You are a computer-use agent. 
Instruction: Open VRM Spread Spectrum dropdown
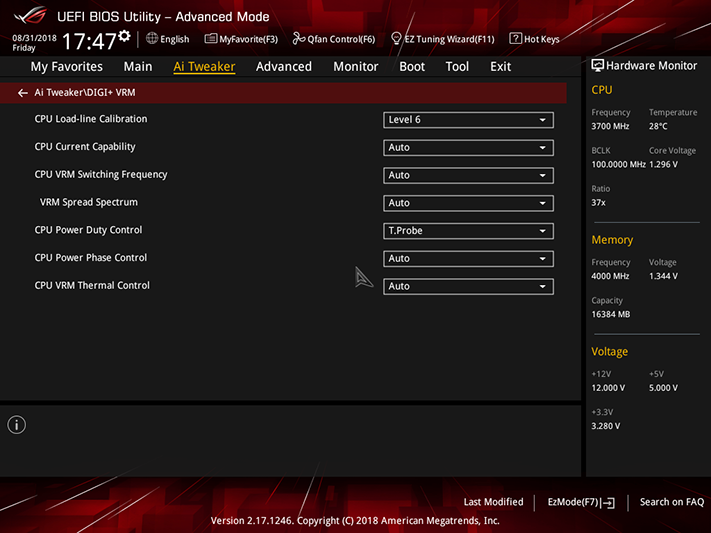[x=468, y=203]
